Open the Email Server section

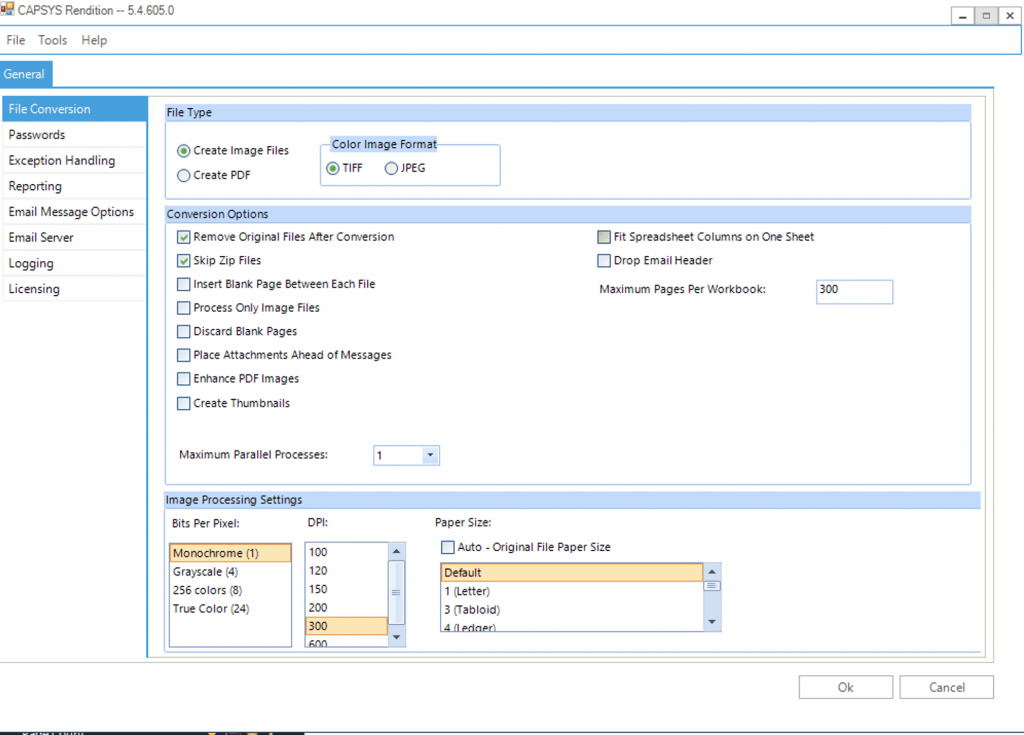(x=74, y=237)
